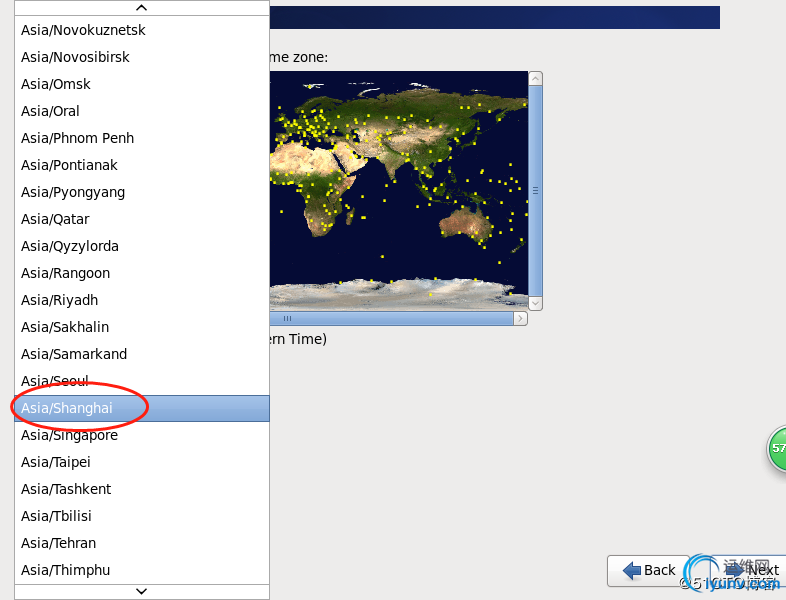Select Asia/Novokuznetsk from the timezone list
Image resolution: width=786 pixels, height=600 pixels.
(142, 30)
